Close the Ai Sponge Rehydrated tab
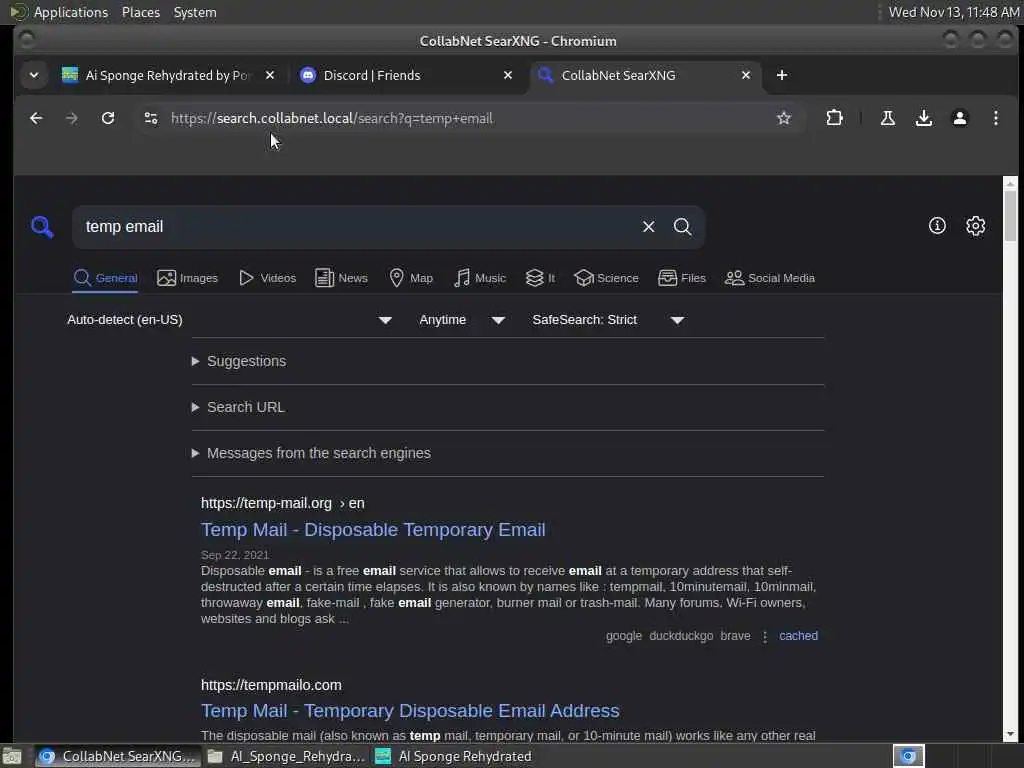Screen dimensions: 1024x768 point(270,75)
